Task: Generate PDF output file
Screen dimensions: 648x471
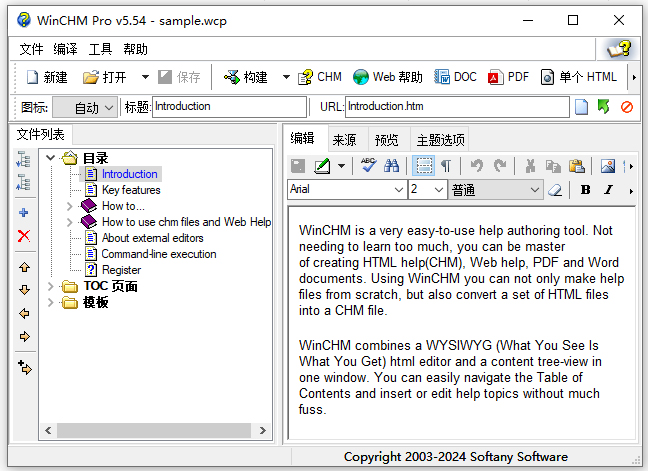Action: (x=508, y=77)
